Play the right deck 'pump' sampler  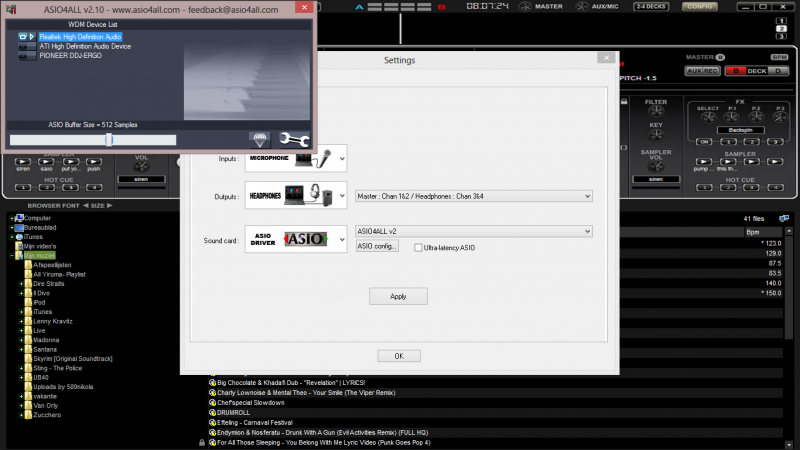coord(704,162)
